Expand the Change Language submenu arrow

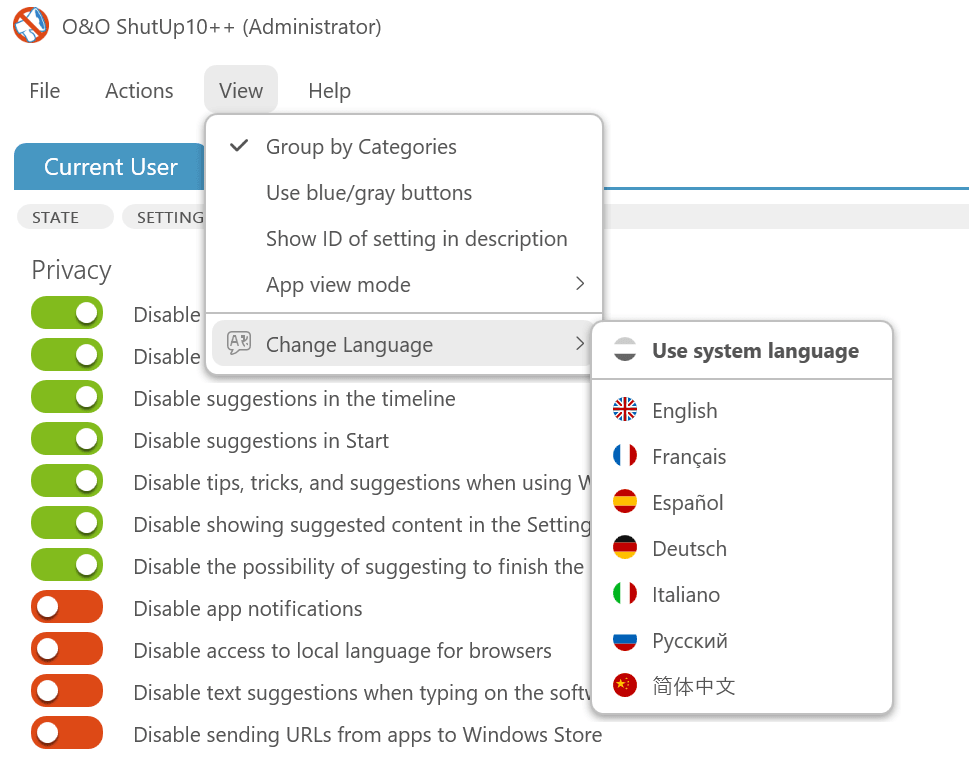tap(580, 344)
